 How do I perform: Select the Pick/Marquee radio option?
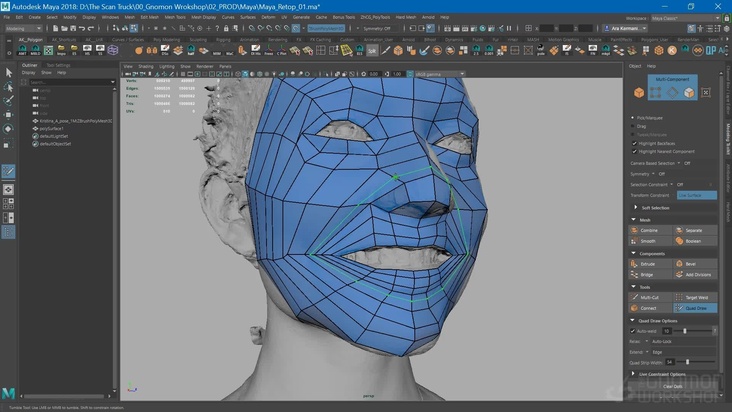click(633, 118)
